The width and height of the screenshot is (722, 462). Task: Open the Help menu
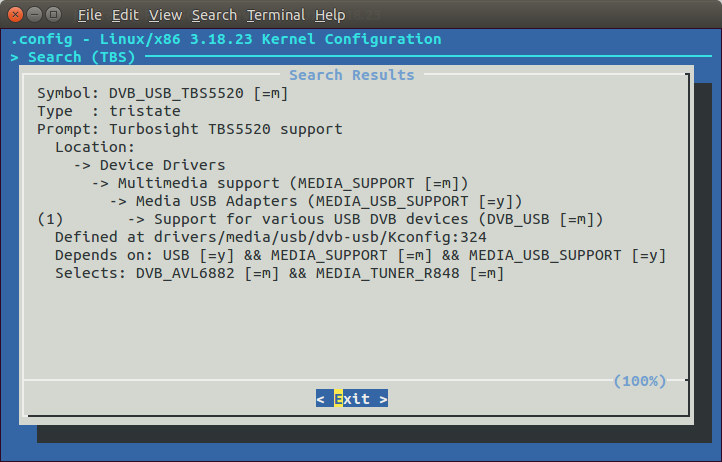pos(330,15)
